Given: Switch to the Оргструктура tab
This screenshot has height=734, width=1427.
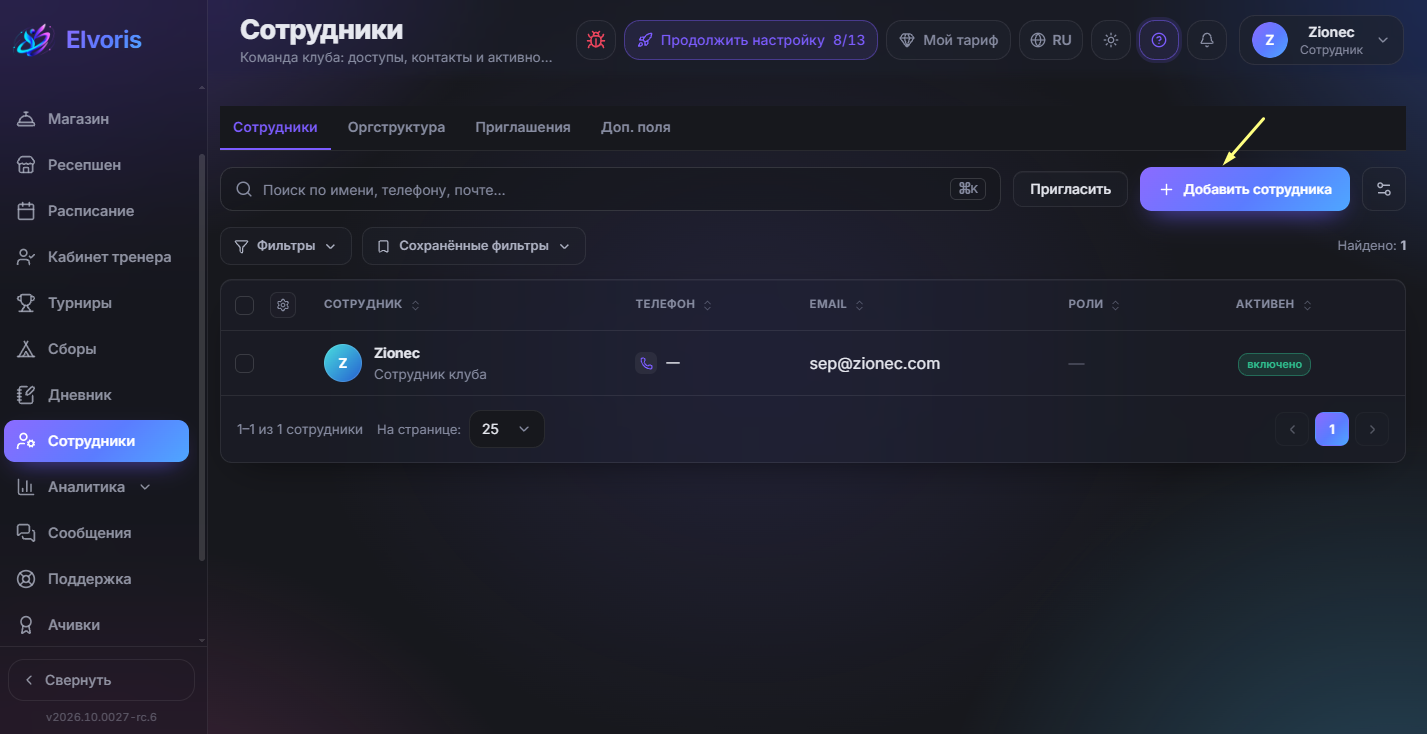Looking at the screenshot, I should coord(396,128).
